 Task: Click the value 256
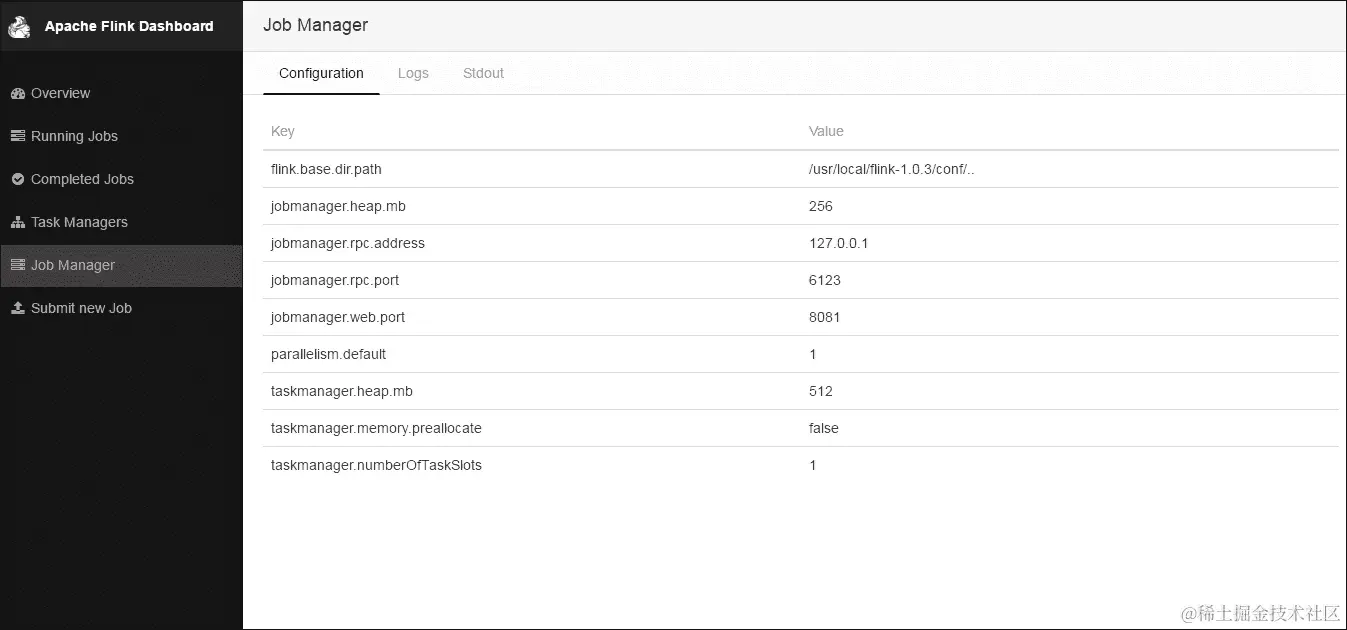[x=820, y=206]
